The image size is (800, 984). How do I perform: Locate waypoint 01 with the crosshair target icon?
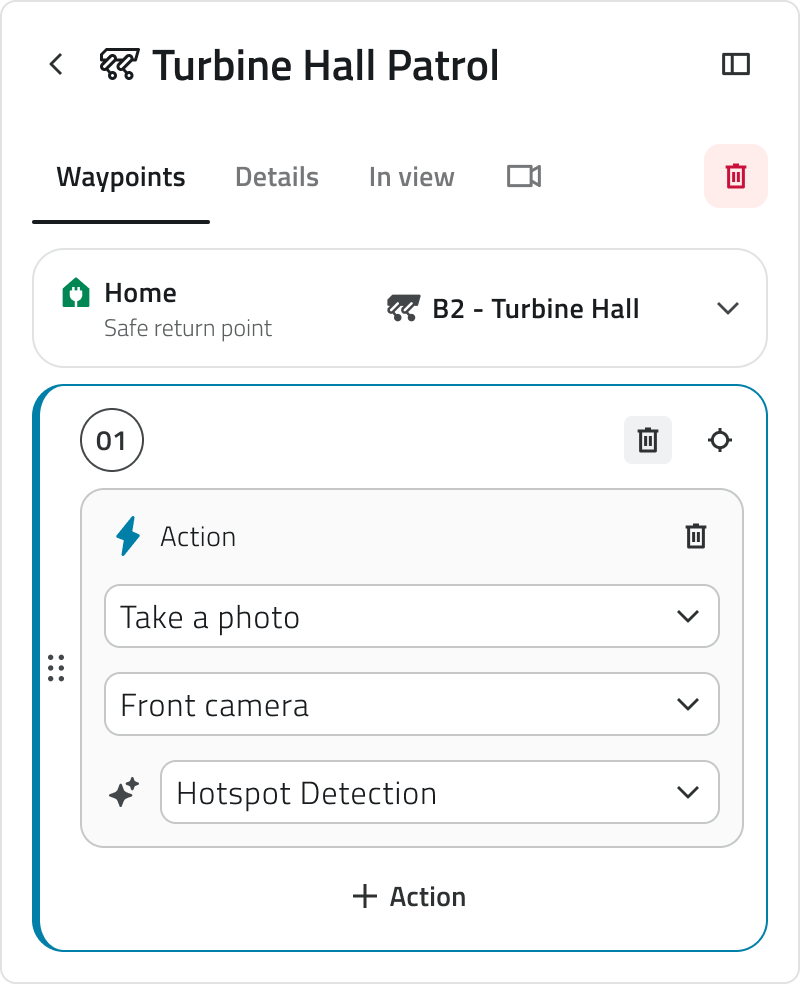[720, 440]
